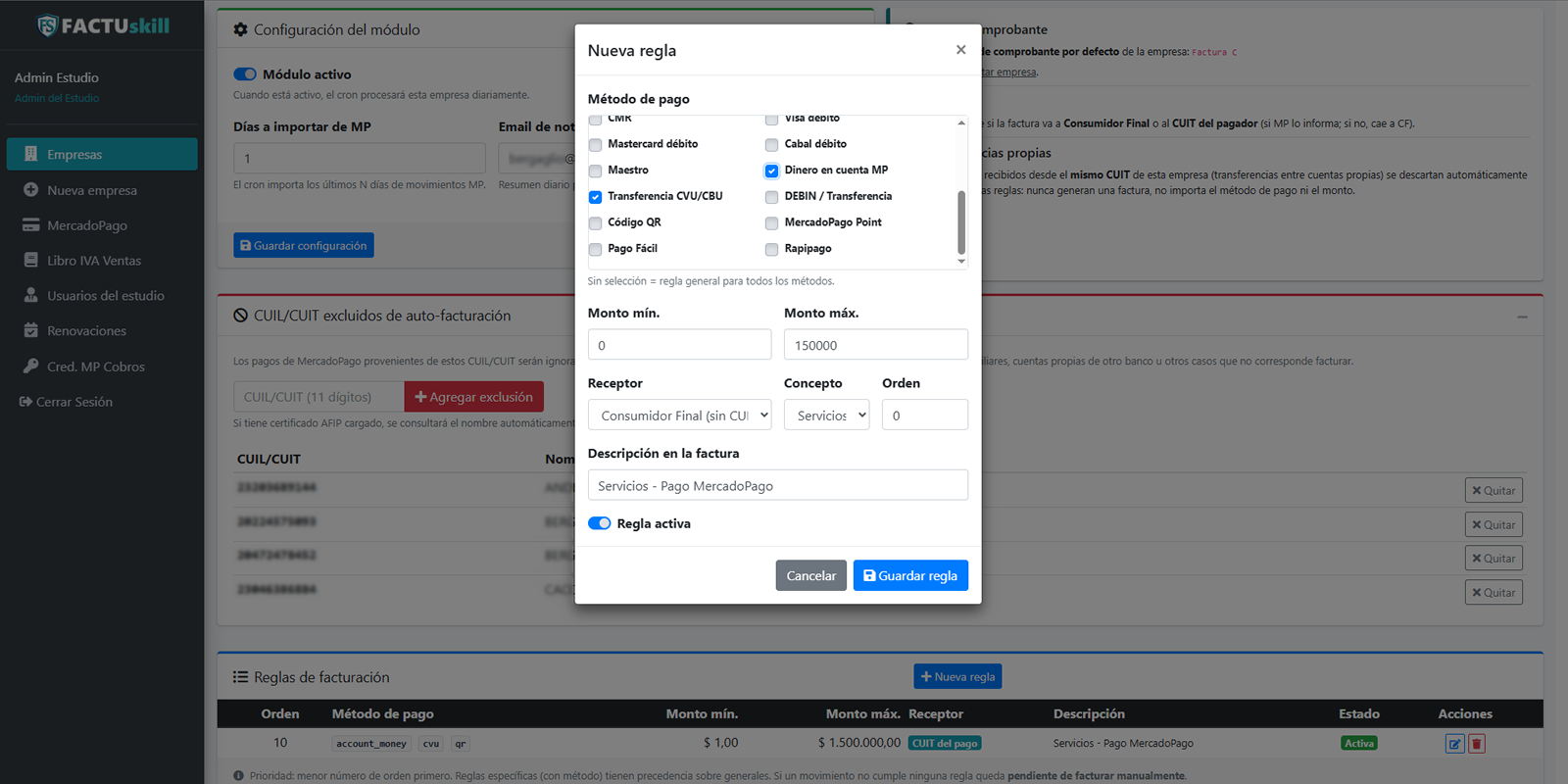The image size is (1568, 784).
Task: Check the Cabal débito option
Action: tap(771, 145)
